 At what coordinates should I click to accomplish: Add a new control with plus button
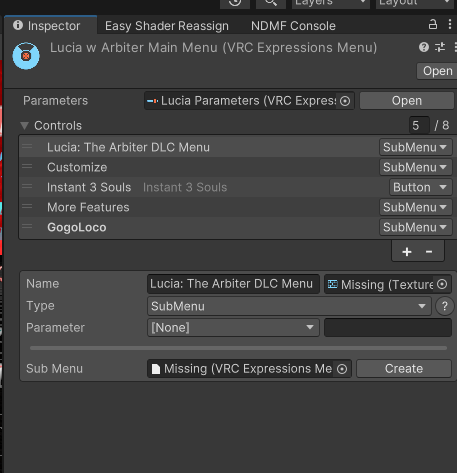point(407,252)
